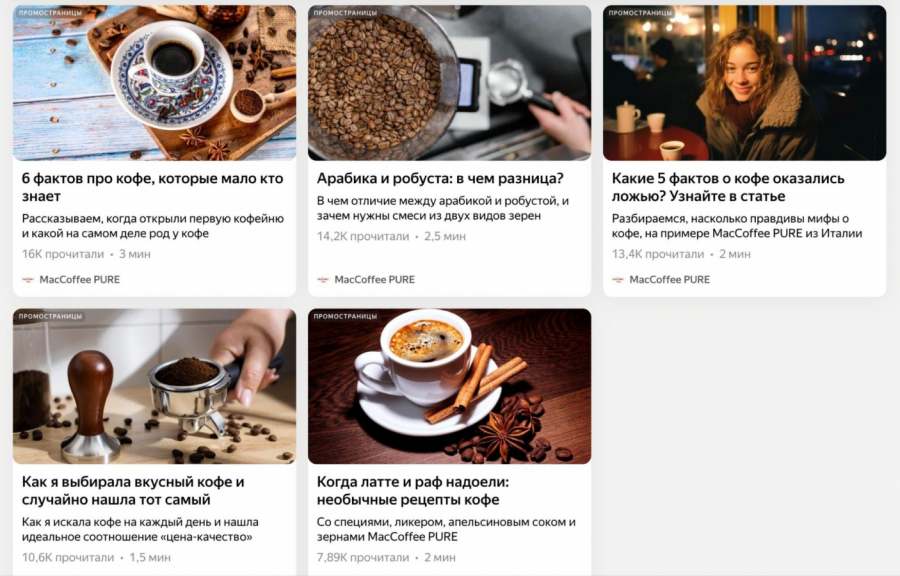Click description 'Рассказываем, когда открыли первую кофейню'
Image resolution: width=900 pixels, height=576 pixels.
tap(153, 226)
